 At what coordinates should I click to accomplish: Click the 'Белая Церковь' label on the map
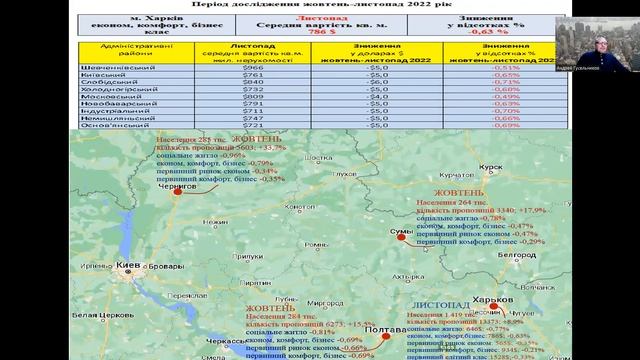[103, 315]
